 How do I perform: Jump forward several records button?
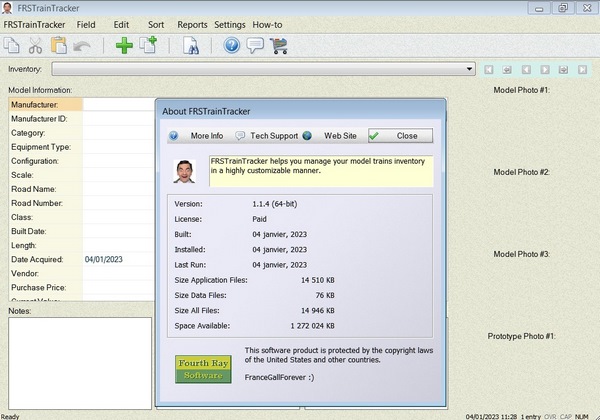(x=563, y=70)
